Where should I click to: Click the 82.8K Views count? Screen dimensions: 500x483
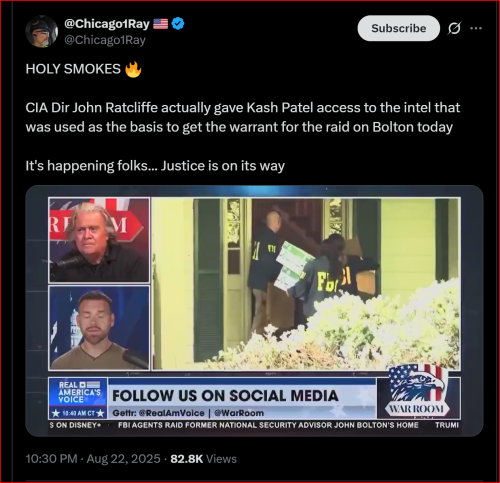coord(203,459)
